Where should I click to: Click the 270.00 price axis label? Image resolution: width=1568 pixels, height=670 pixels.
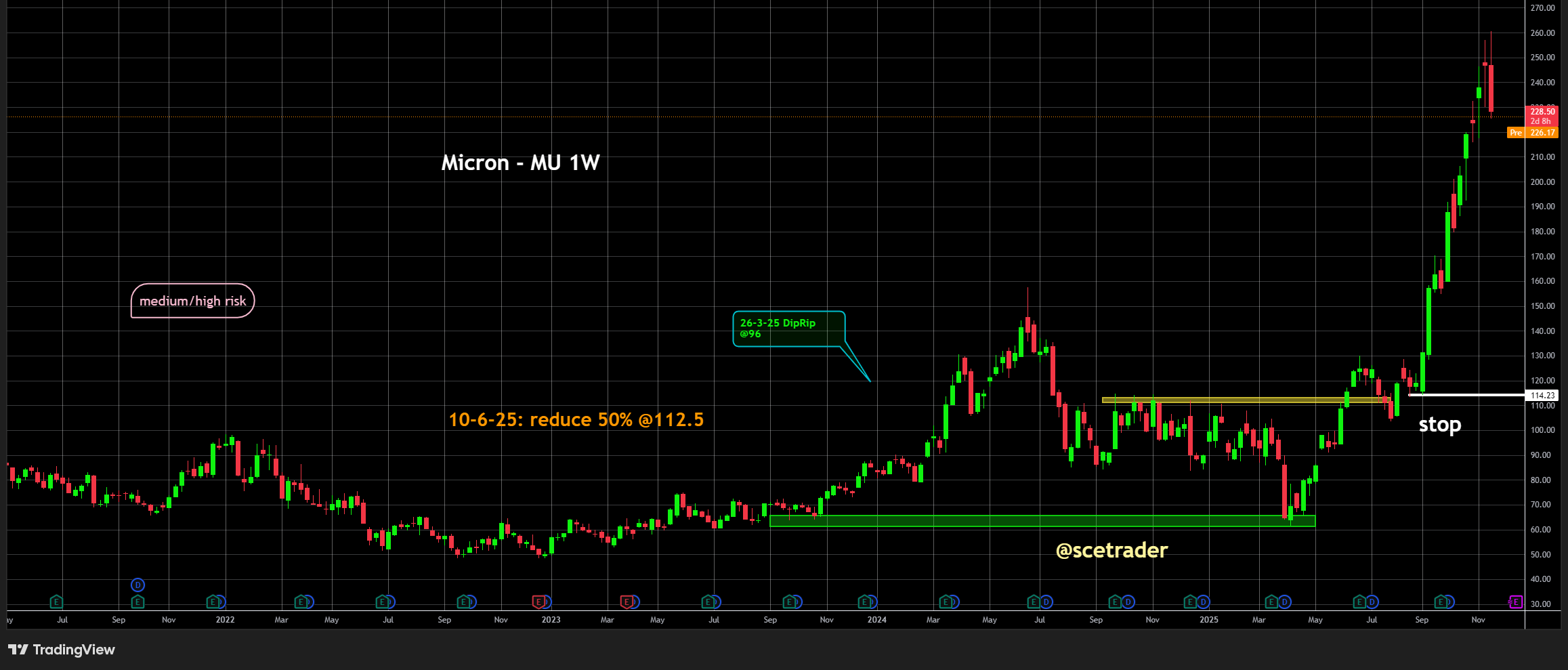(x=1543, y=8)
